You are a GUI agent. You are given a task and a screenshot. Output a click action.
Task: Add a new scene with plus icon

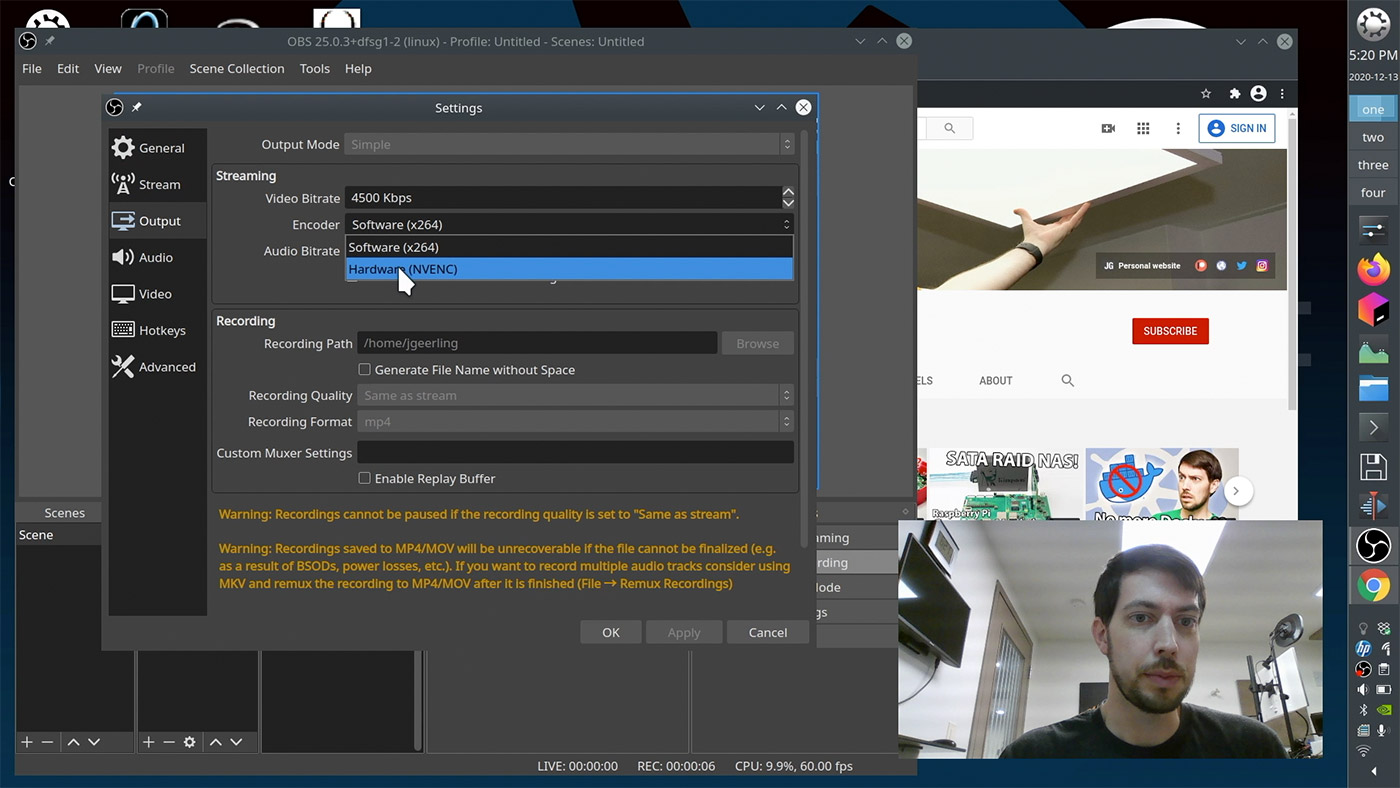point(27,742)
